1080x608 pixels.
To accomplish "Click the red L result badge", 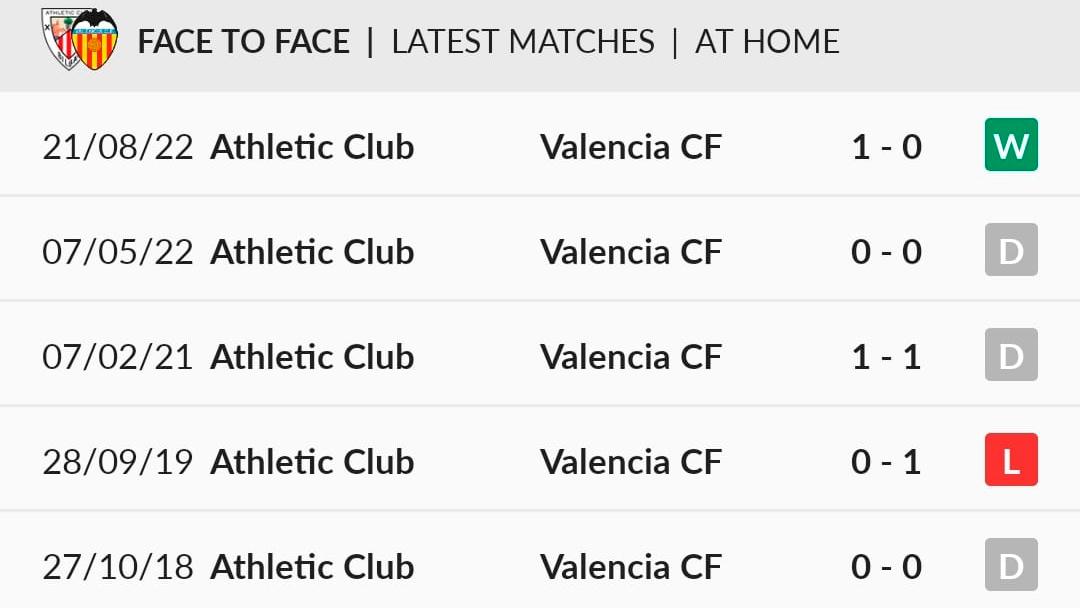I will [x=1011, y=460].
